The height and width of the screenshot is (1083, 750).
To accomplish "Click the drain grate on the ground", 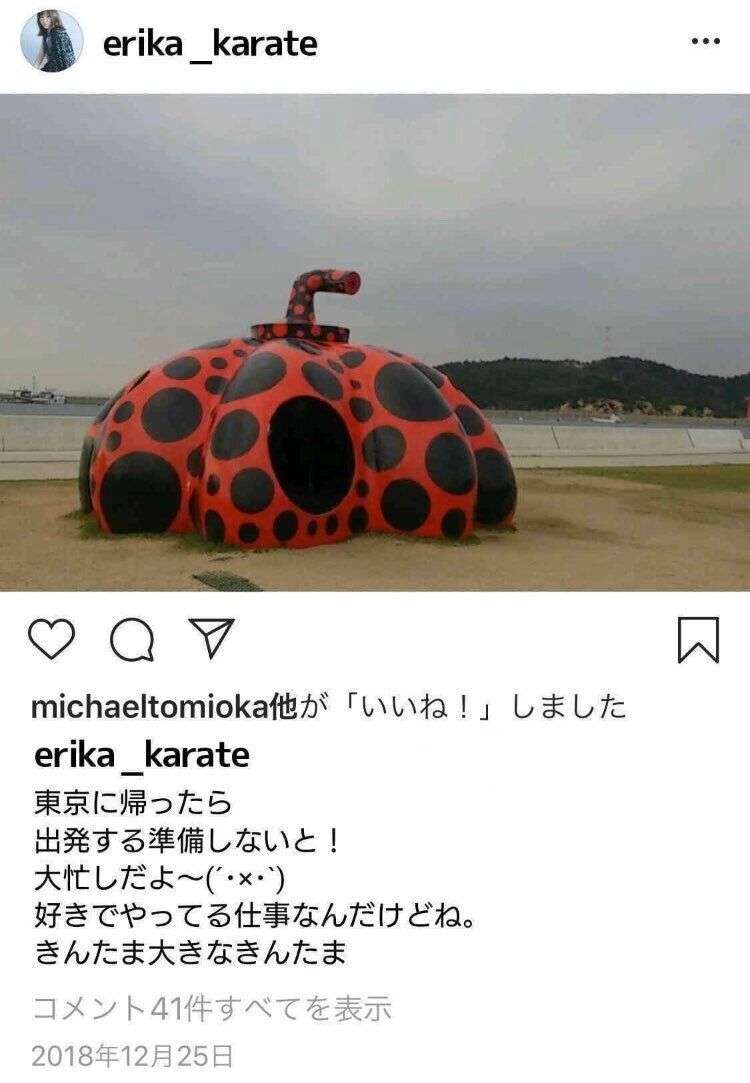I will click(x=227, y=581).
